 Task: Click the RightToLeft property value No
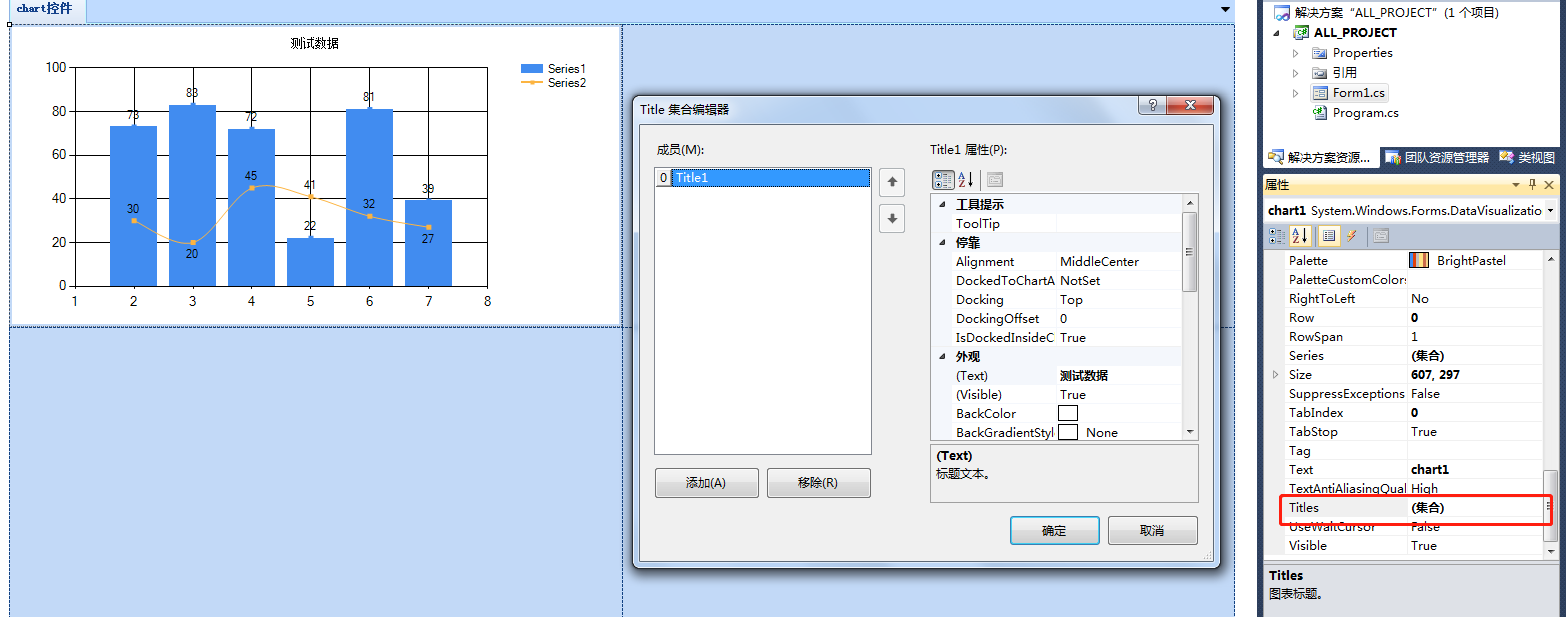tap(1420, 298)
